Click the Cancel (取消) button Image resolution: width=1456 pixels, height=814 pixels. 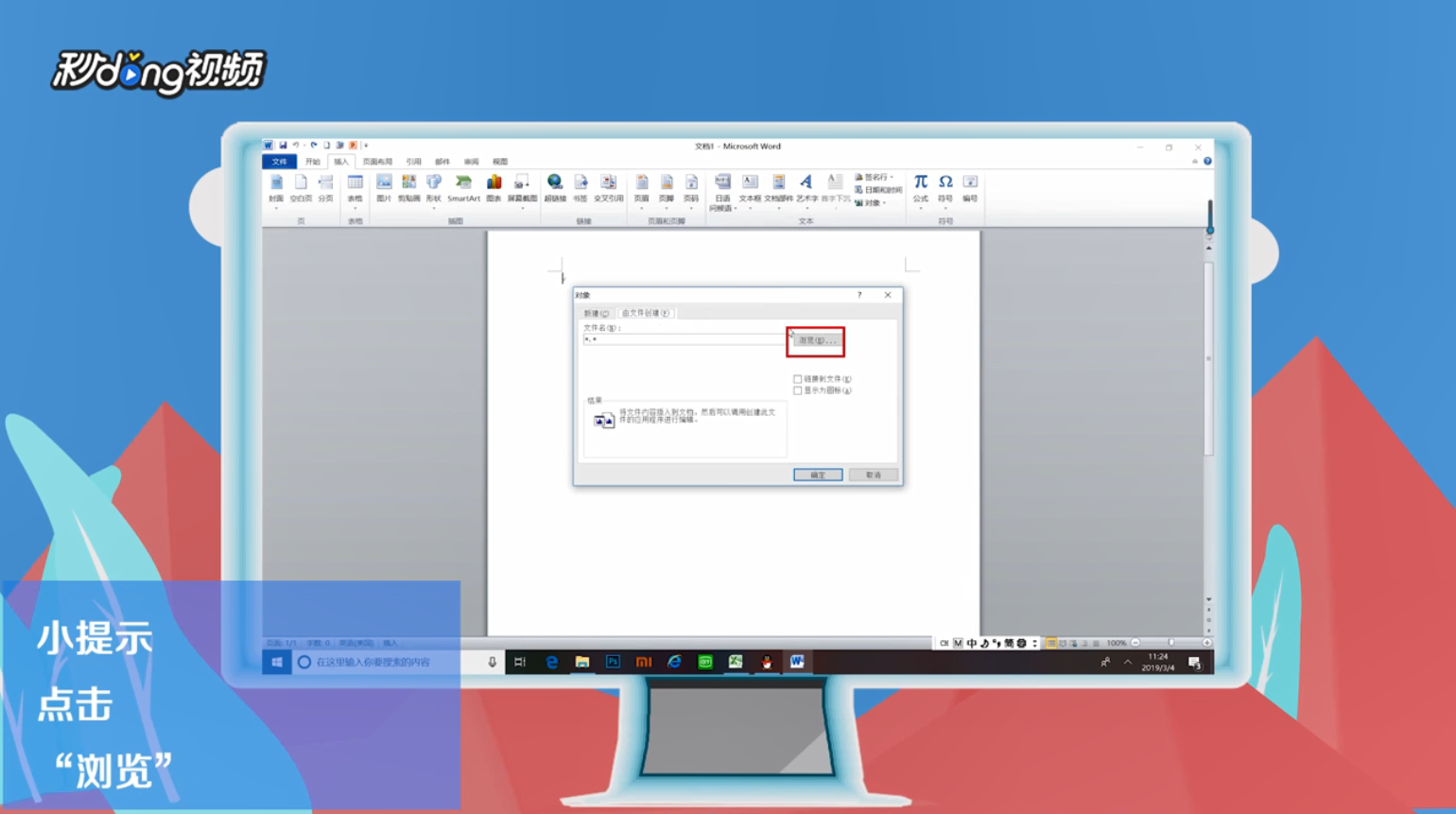[873, 475]
